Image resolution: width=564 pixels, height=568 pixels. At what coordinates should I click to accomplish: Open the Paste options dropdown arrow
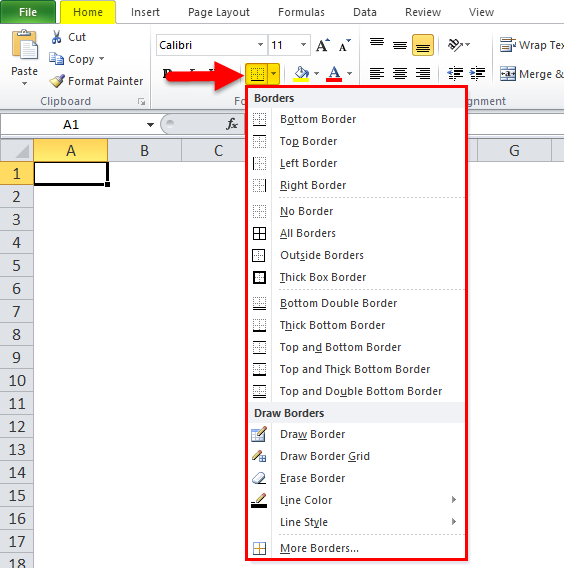pyautogui.click(x=24, y=84)
